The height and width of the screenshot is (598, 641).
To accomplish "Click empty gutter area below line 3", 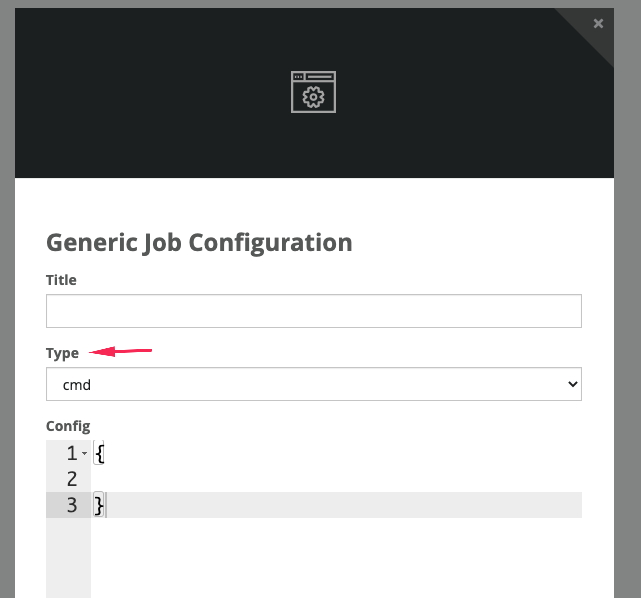I will point(68,558).
